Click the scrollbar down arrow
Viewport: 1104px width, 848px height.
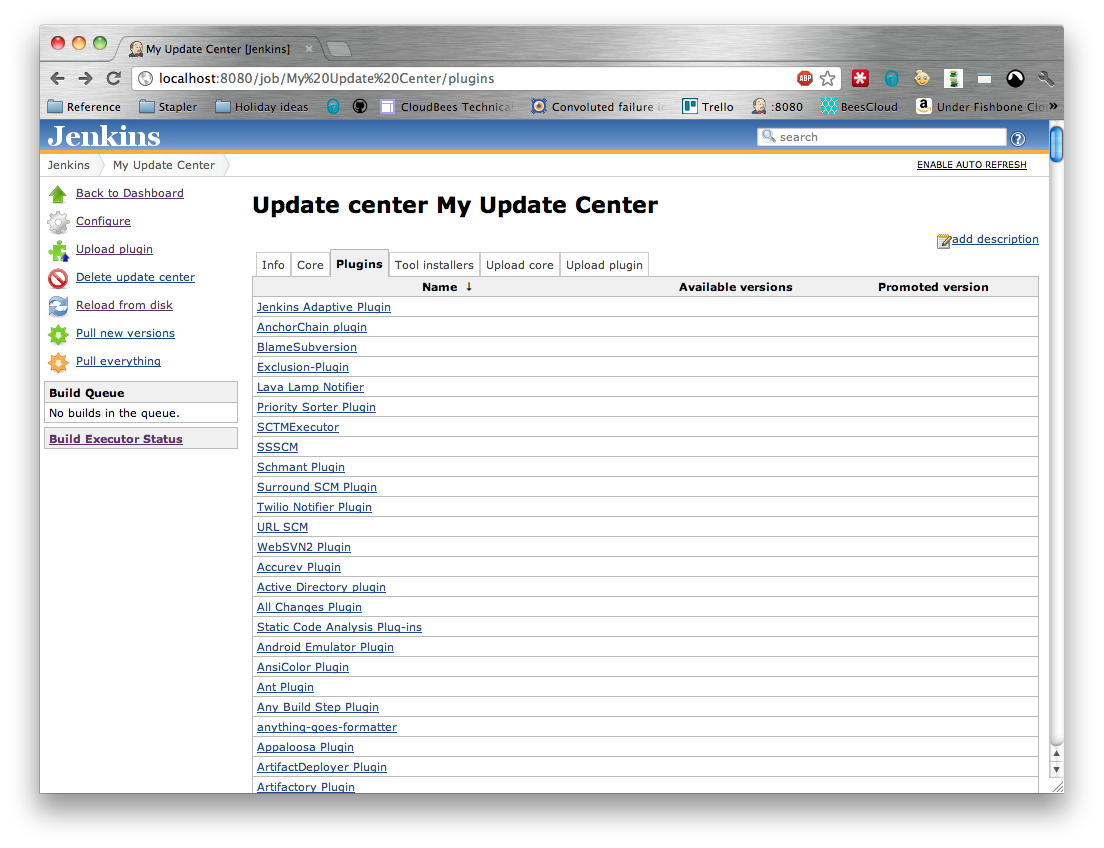point(1056,770)
